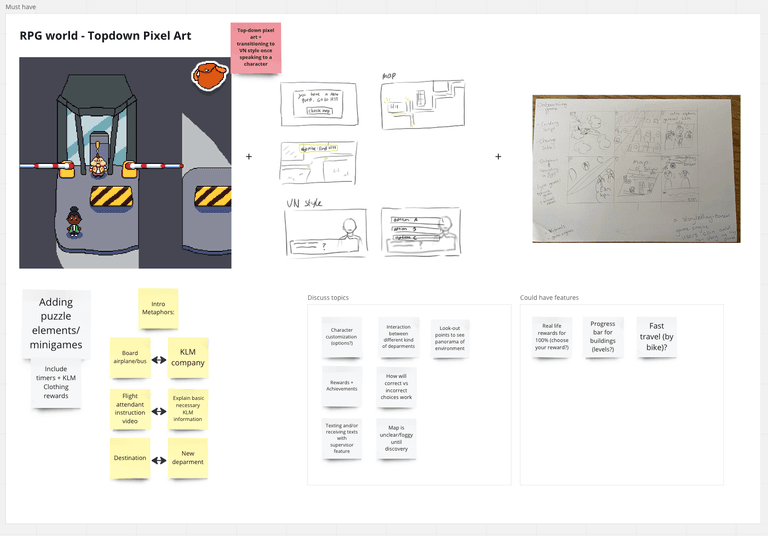Select 'How will correct vs incorrect choices work' note

396,387
